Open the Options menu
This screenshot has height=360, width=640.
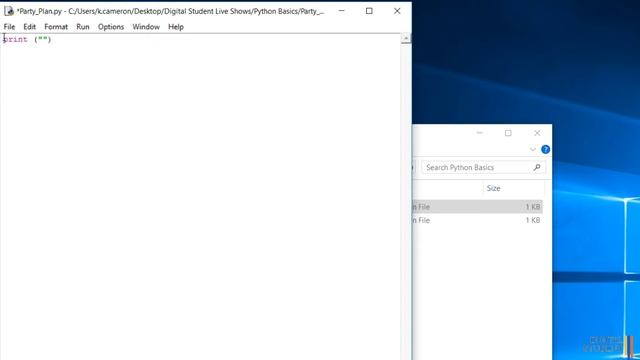111,27
